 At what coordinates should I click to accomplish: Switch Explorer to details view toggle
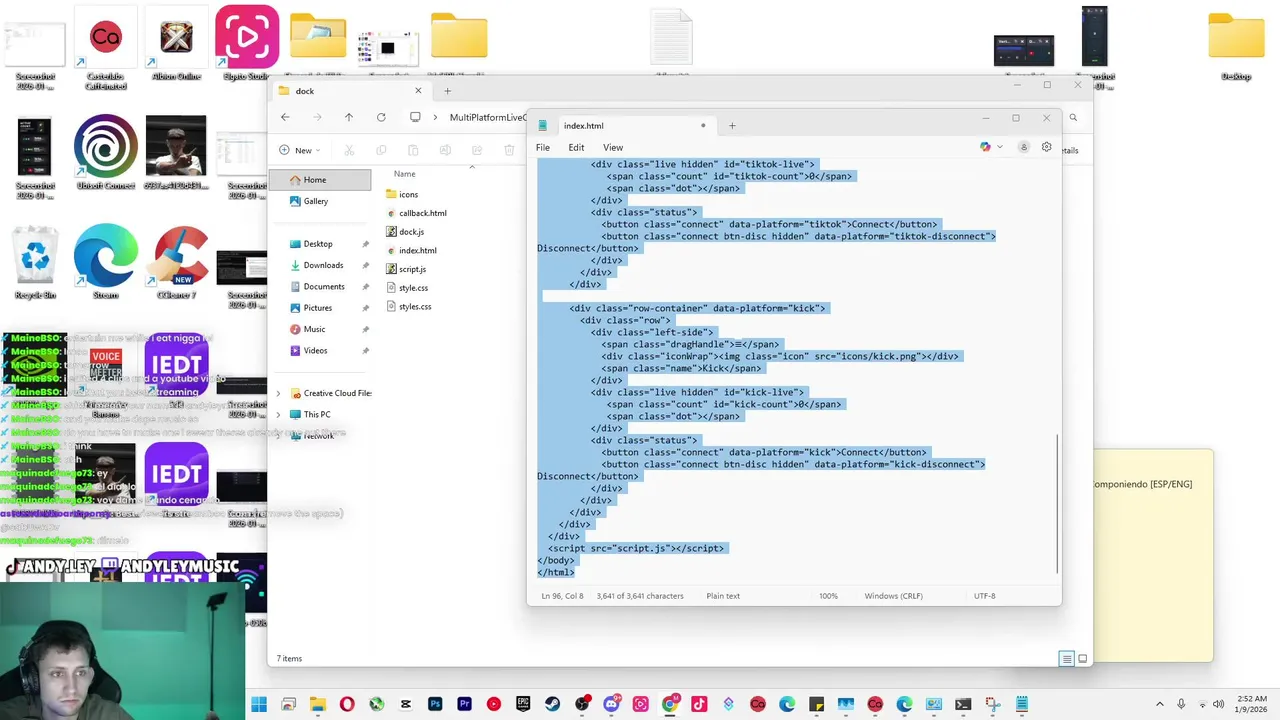click(x=1067, y=658)
